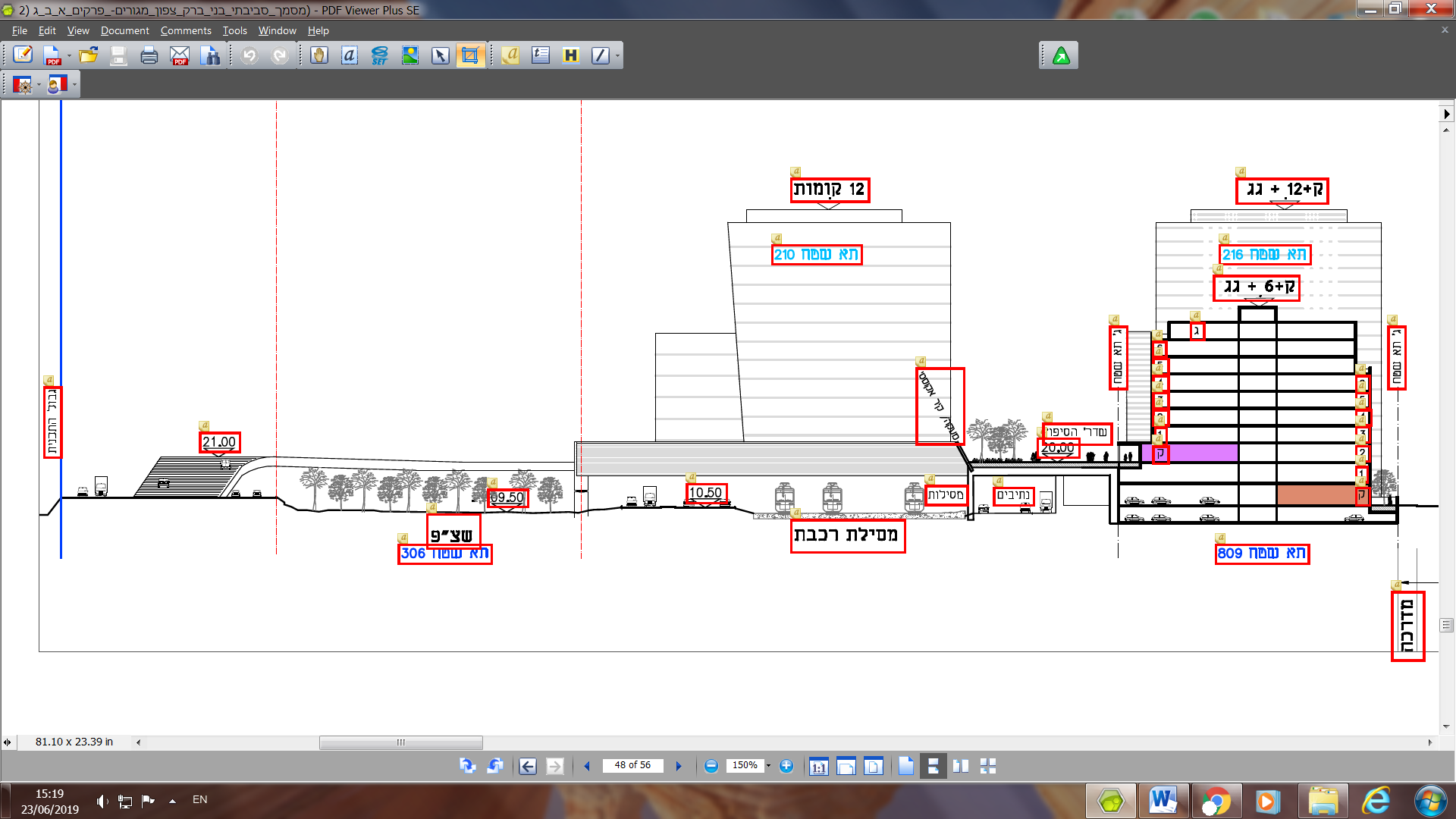Enable continuous page layout mode
This screenshot has width=1456, height=819.
pyautogui.click(x=933, y=766)
